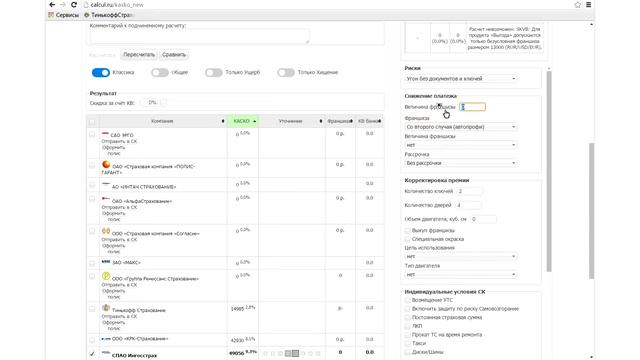Focus the Количество ключей field

point(469,191)
